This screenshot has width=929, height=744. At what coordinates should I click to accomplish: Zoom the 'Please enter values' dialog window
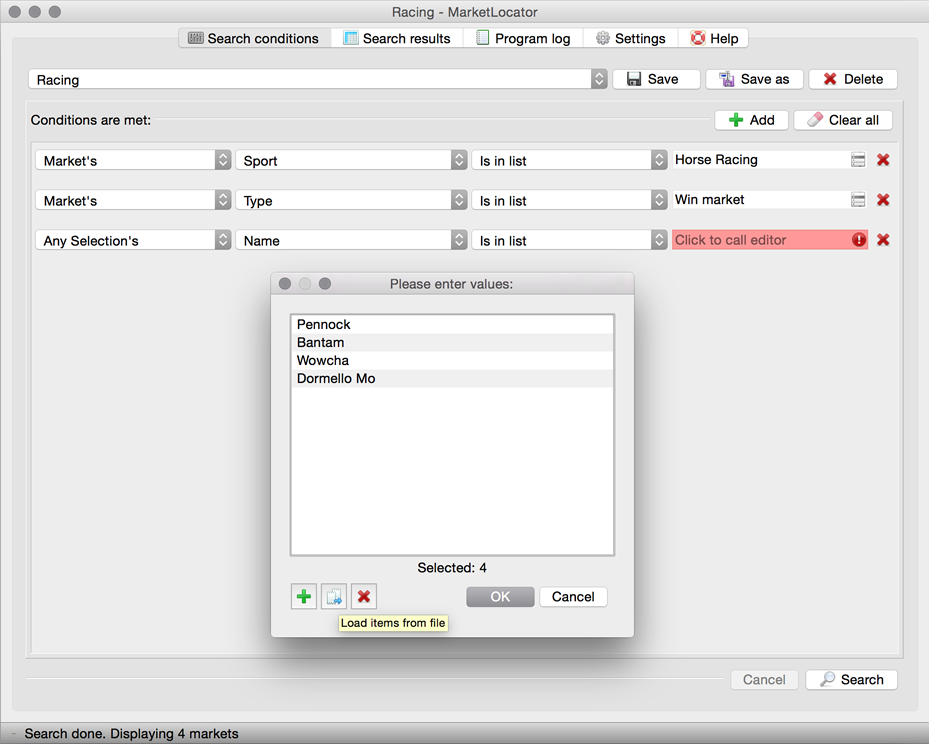pos(325,284)
